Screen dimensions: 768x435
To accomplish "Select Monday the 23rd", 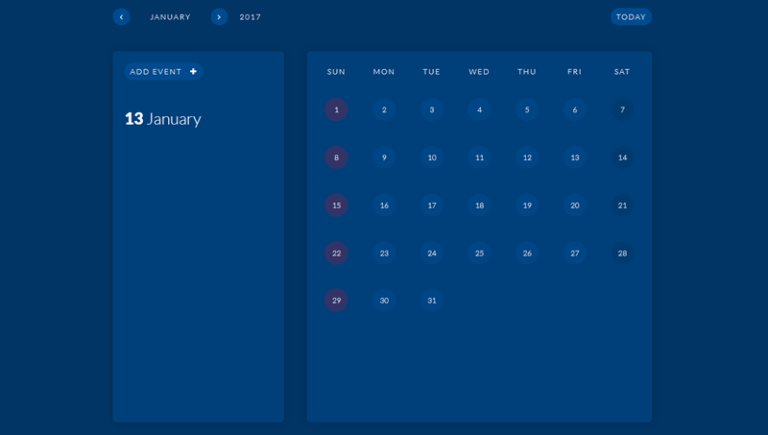I will [384, 253].
